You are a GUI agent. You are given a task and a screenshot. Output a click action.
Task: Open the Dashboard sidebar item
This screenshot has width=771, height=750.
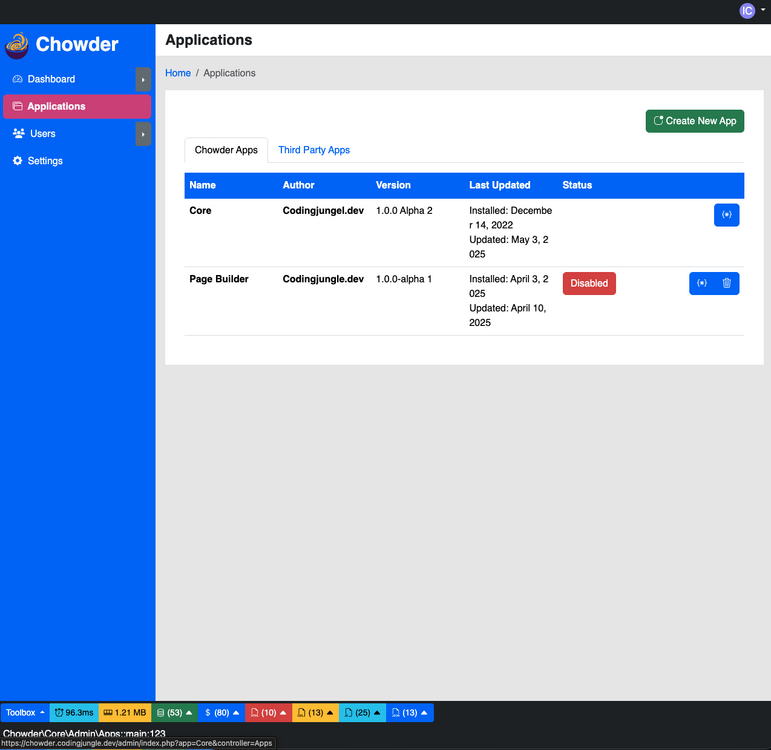(51, 79)
